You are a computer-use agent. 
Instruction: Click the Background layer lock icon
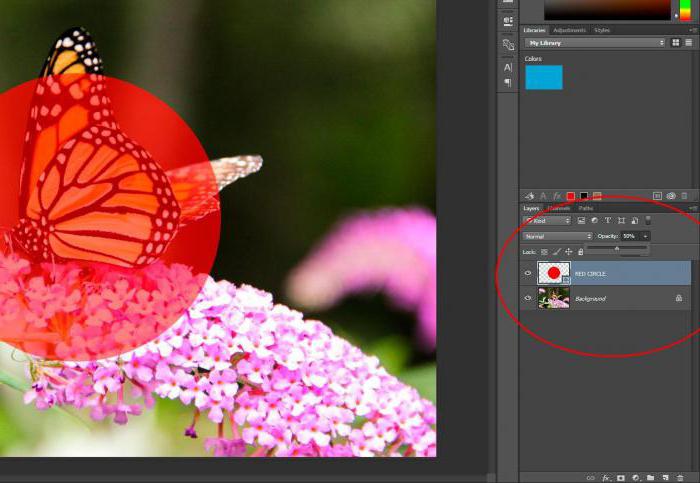679,298
